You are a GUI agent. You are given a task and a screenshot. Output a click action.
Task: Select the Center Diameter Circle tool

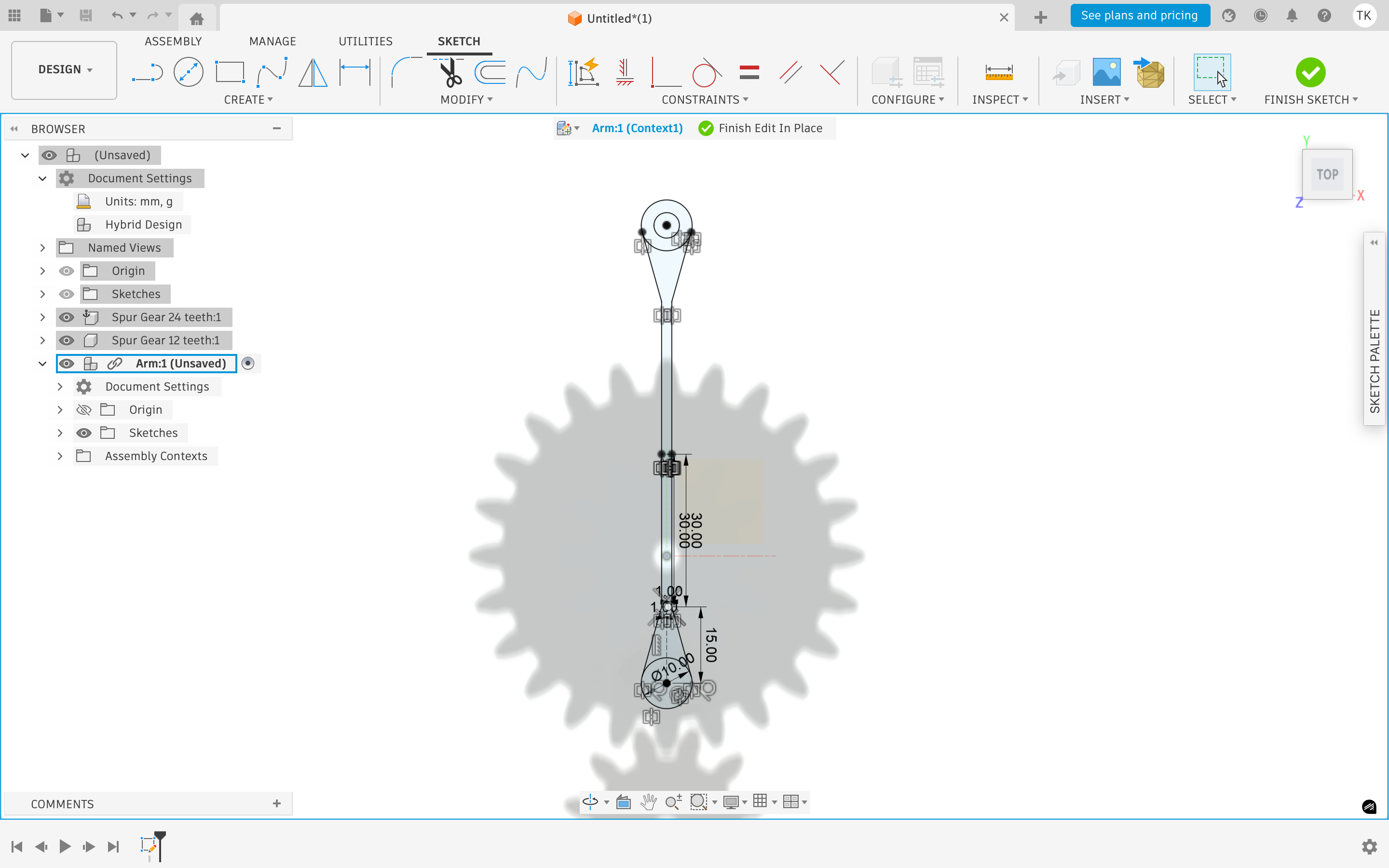[188, 73]
